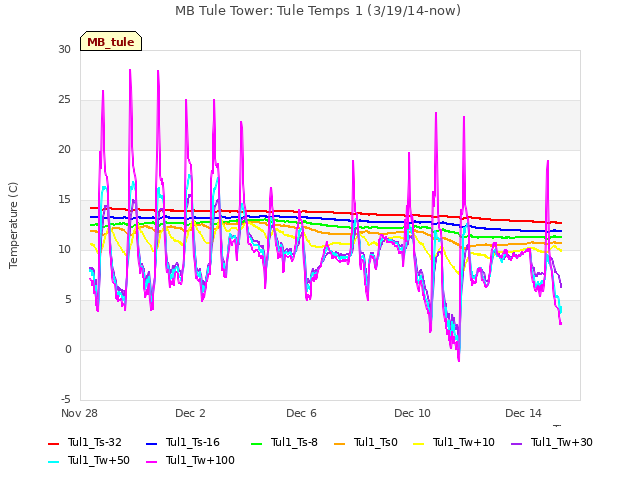Click the yellow Tul1_Tw+10 legend swatch

tap(419, 443)
